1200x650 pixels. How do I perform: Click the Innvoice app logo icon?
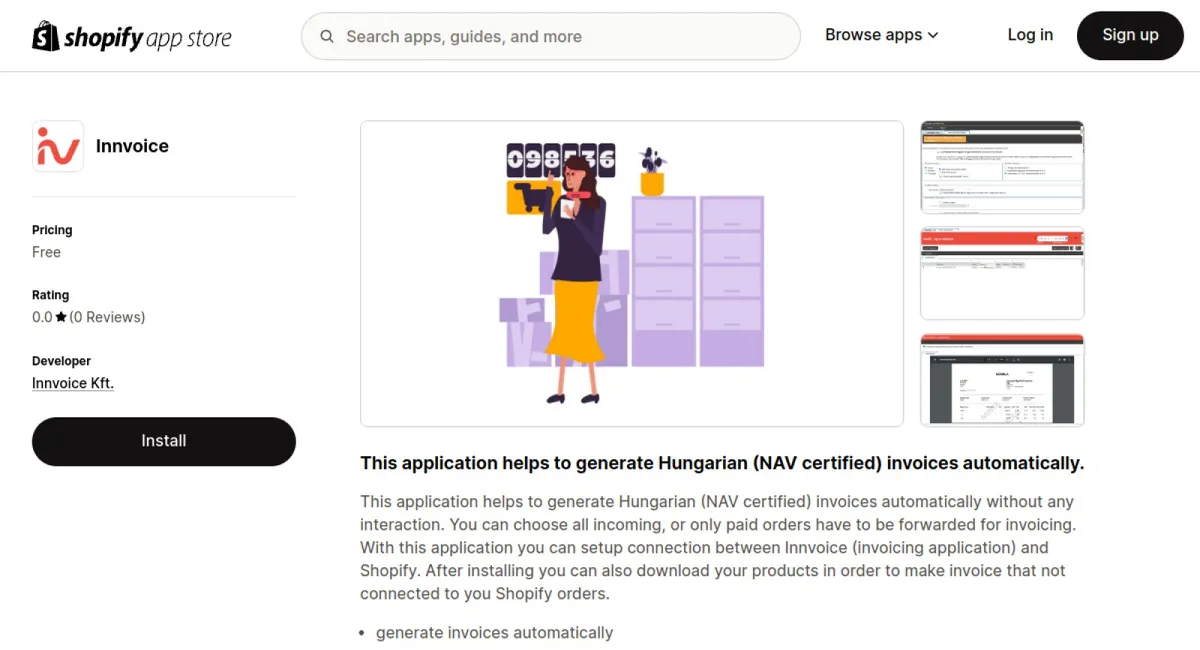58,146
